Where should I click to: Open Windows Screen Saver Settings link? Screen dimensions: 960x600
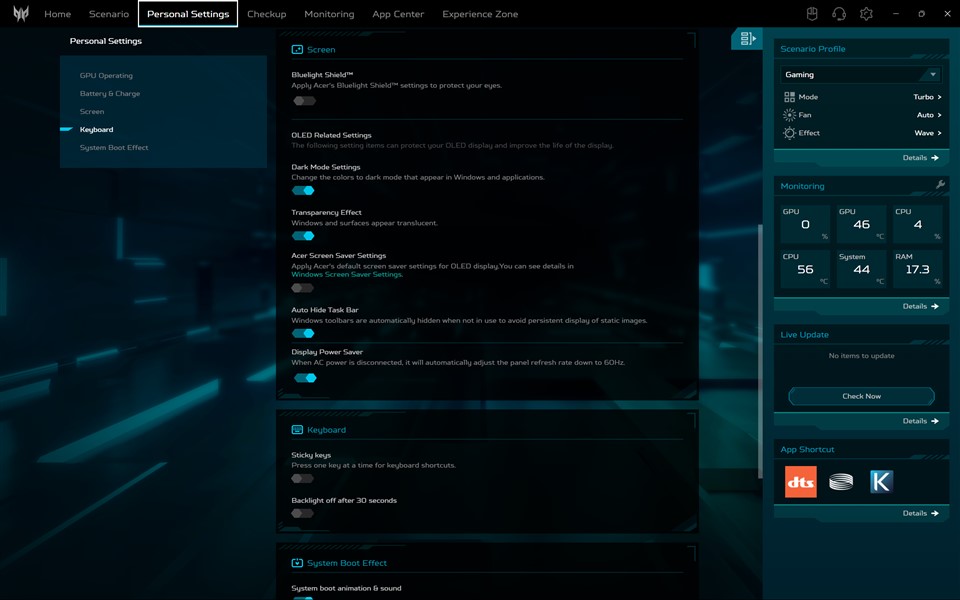347,274
